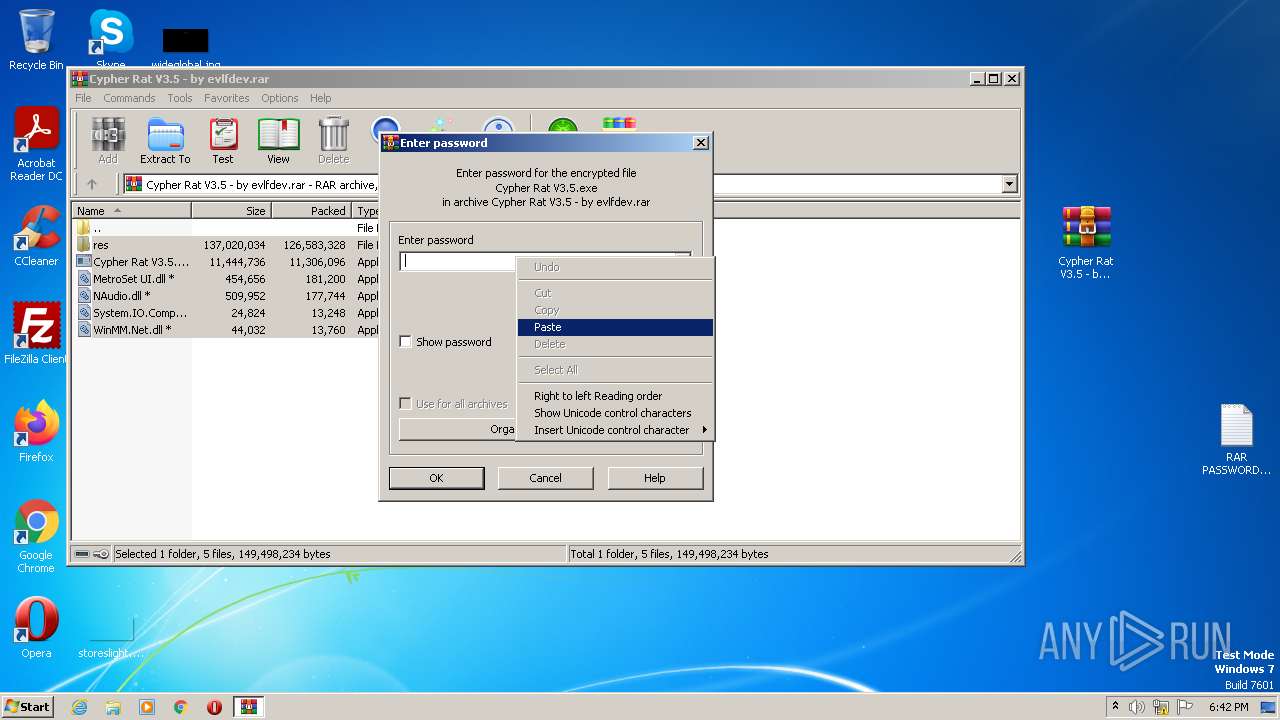Viewport: 1280px width, 720px height.
Task: Show hidden tray icons arrow
Action: [x=1115, y=707]
